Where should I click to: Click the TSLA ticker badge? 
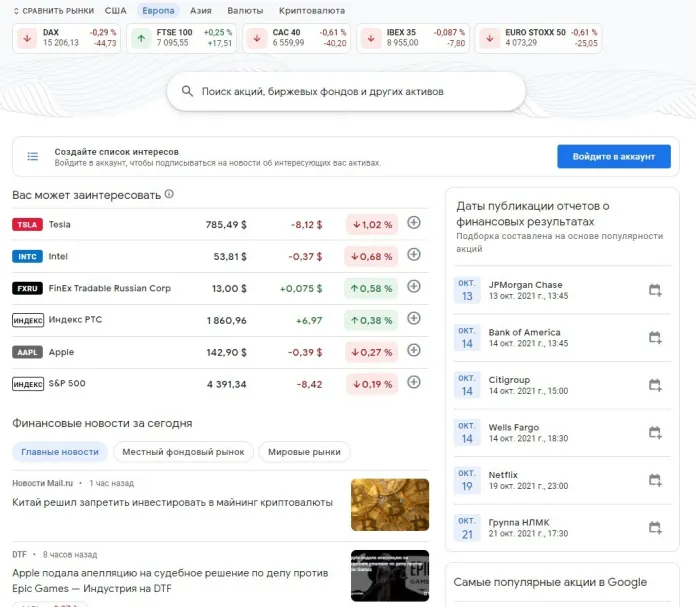tap(28, 225)
